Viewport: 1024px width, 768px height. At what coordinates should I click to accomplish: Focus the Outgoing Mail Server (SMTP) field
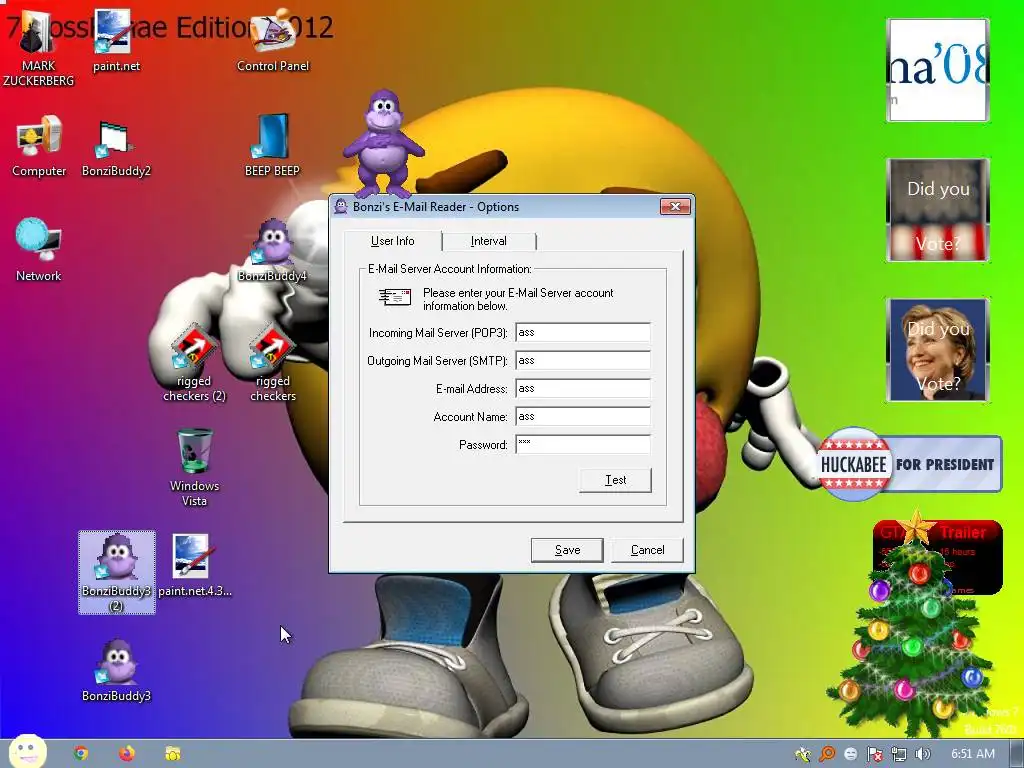tap(583, 360)
